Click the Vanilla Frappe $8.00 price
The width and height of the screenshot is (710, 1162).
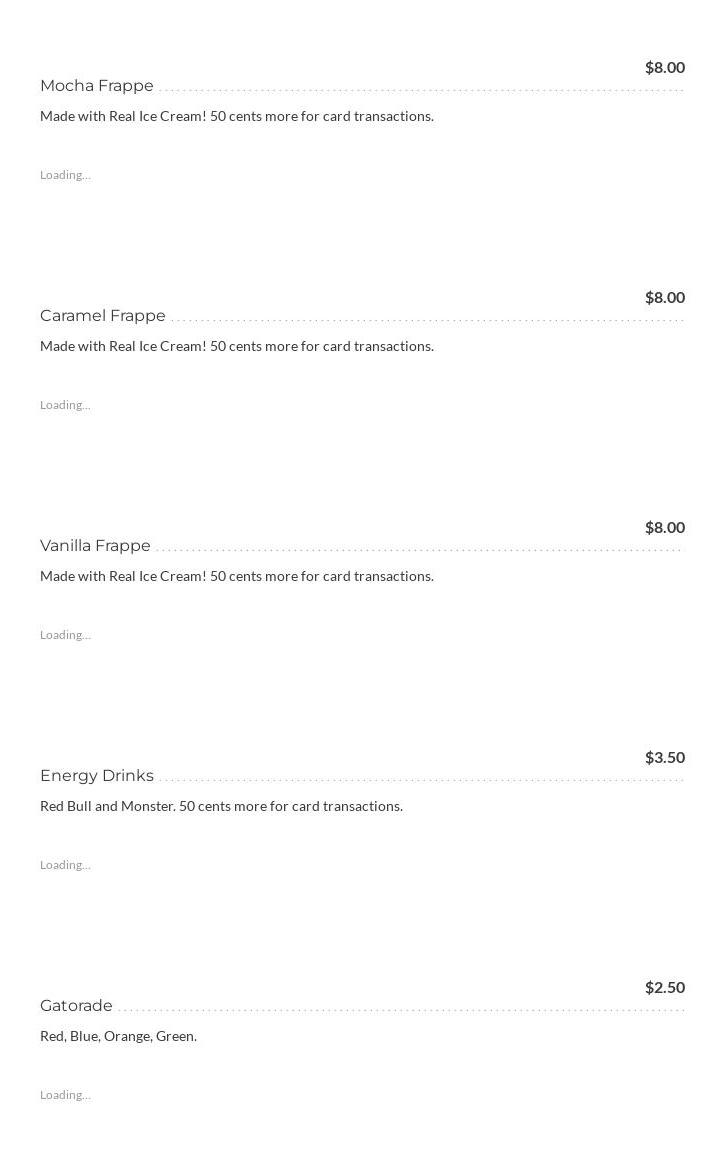pyautogui.click(x=664, y=528)
